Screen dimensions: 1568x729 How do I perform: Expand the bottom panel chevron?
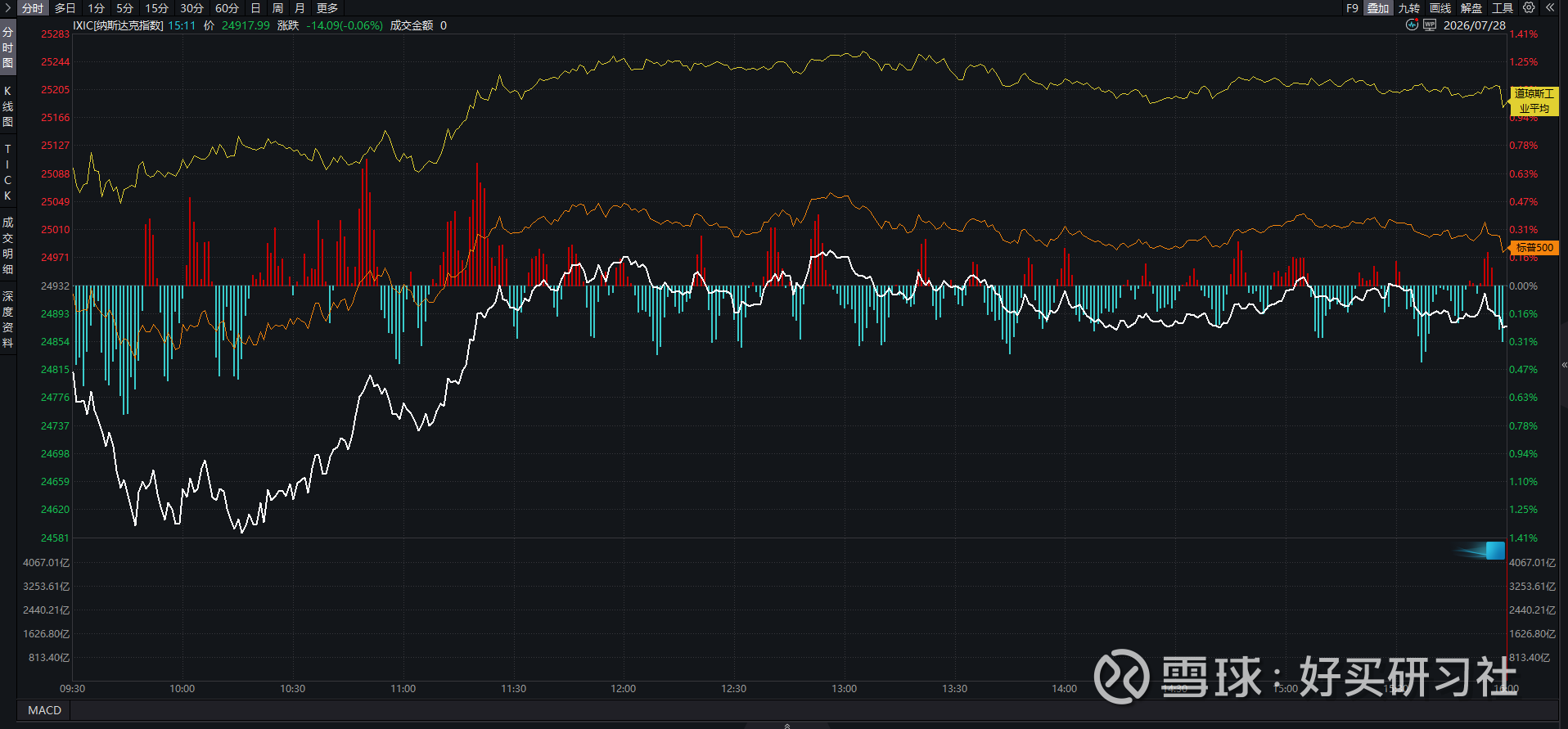pyautogui.click(x=787, y=725)
